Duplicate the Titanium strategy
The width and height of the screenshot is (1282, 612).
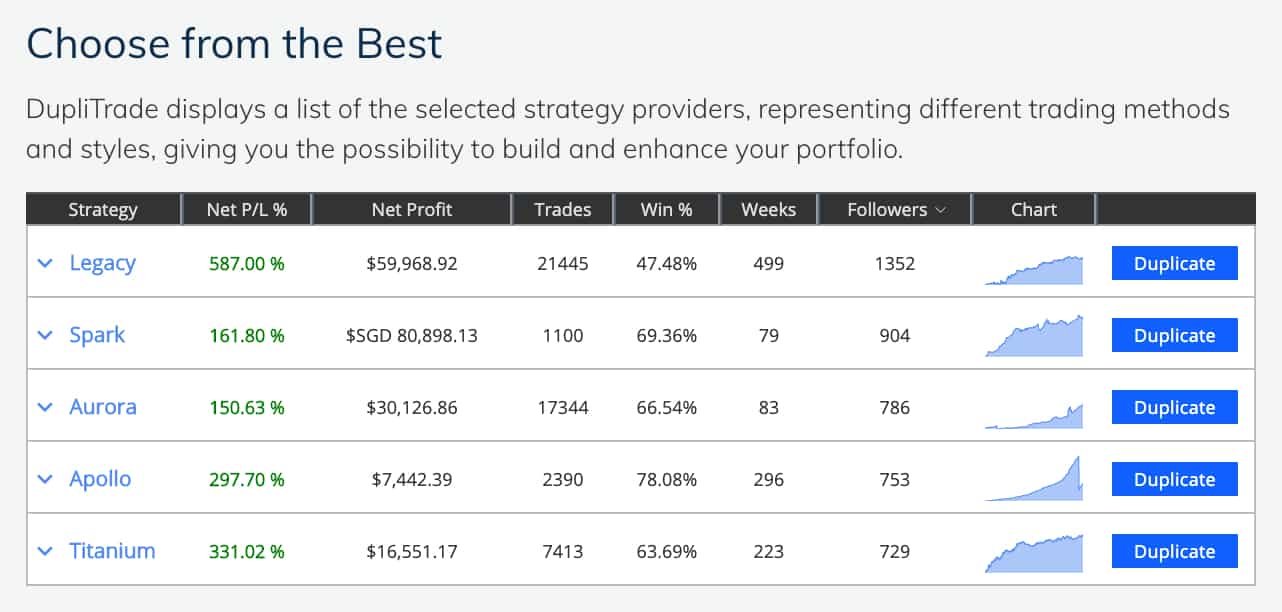(1174, 551)
